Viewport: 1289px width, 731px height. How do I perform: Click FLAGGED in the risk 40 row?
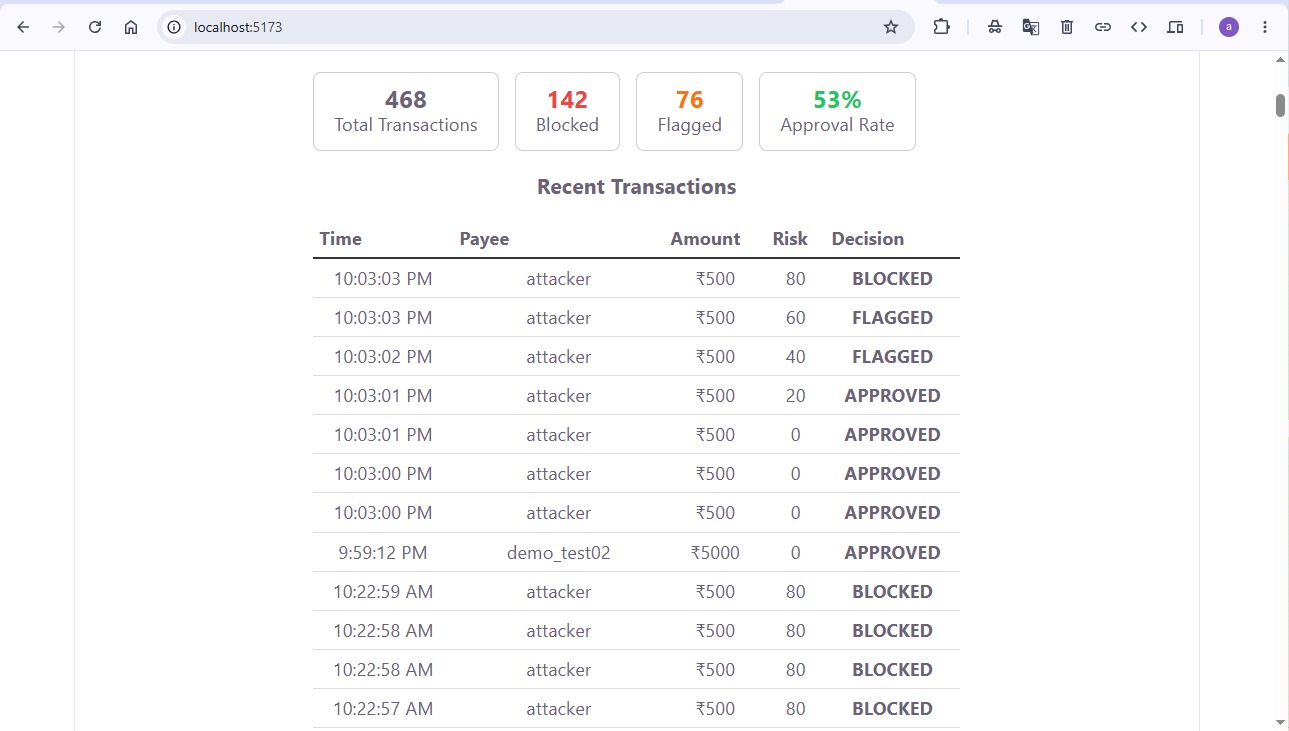(x=892, y=357)
